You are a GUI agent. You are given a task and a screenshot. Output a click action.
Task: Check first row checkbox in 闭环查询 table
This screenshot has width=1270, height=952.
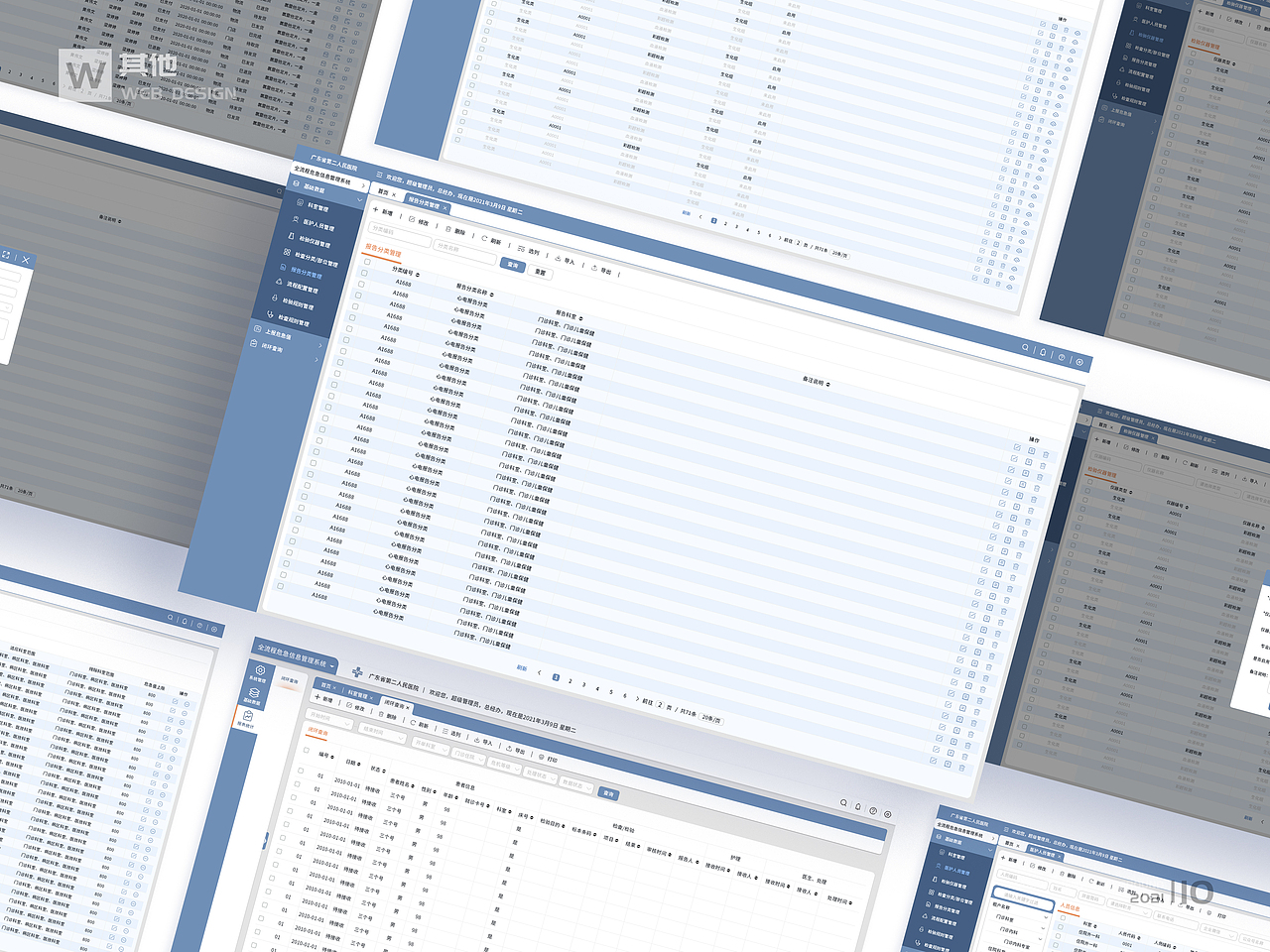(x=300, y=770)
